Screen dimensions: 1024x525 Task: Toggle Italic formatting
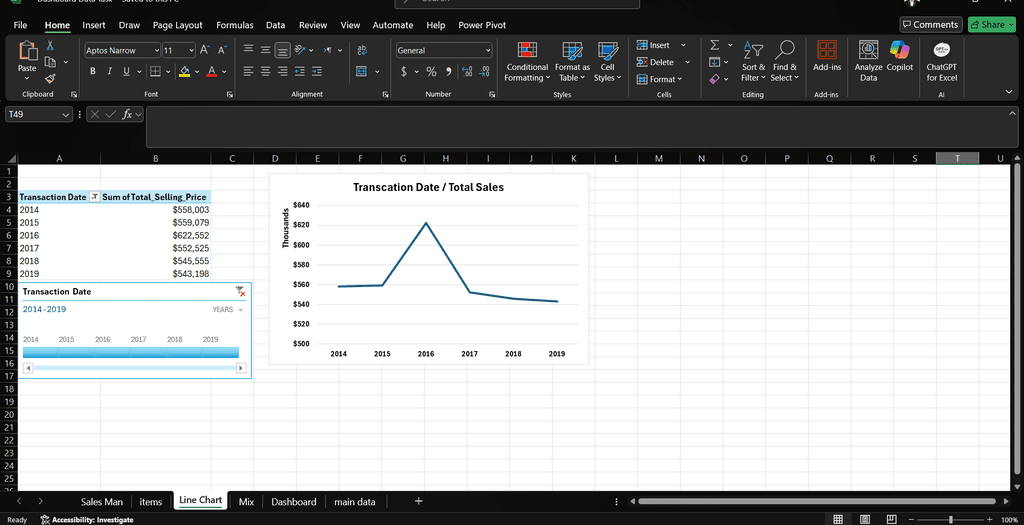click(x=110, y=71)
